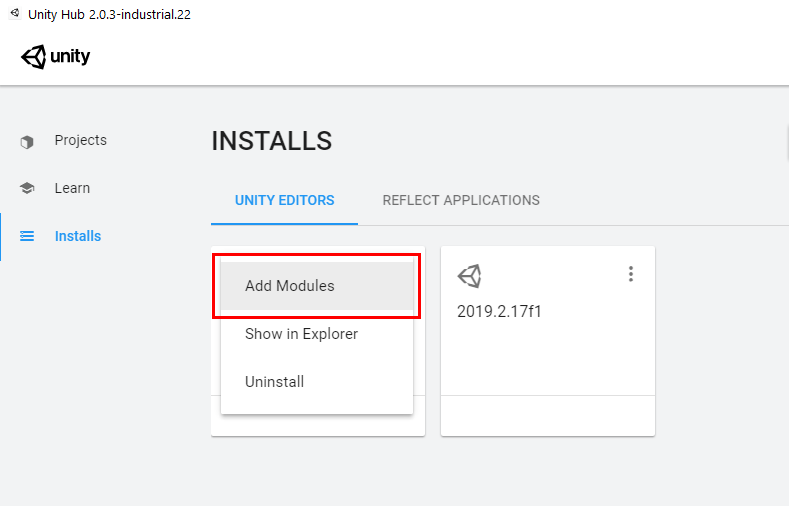Click the Unity icon on 2019.2.17f1 card
The width and height of the screenshot is (789, 506).
coord(469,276)
